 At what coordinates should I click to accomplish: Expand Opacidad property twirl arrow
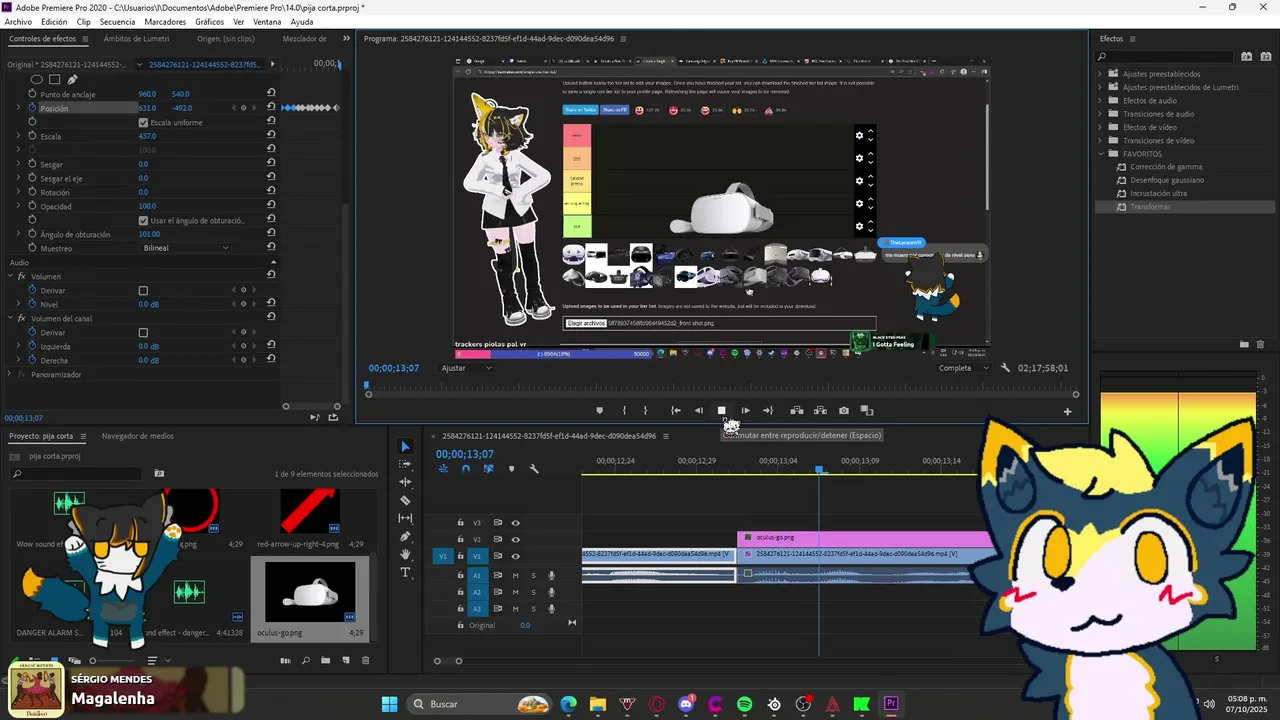point(18,206)
